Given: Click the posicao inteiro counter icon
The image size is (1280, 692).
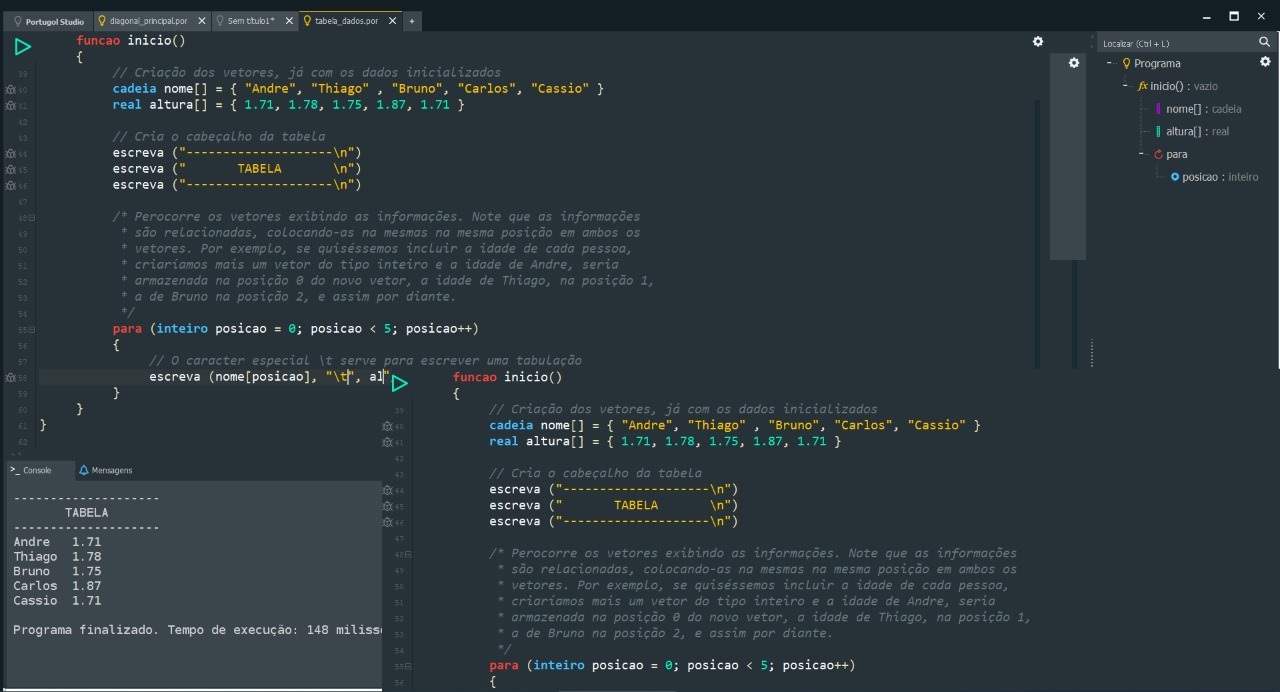Looking at the screenshot, I should [1174, 176].
